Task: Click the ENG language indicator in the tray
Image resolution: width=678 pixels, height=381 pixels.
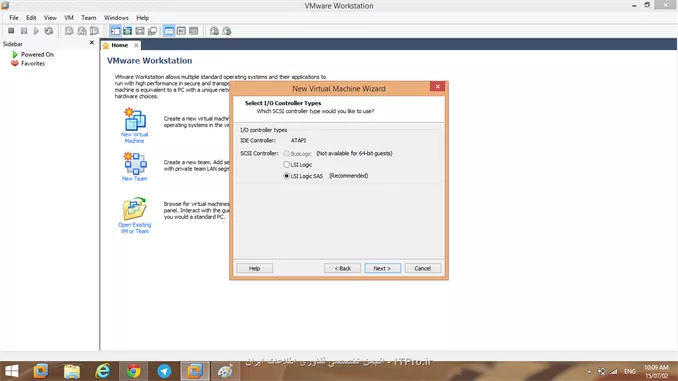Action: (630, 371)
